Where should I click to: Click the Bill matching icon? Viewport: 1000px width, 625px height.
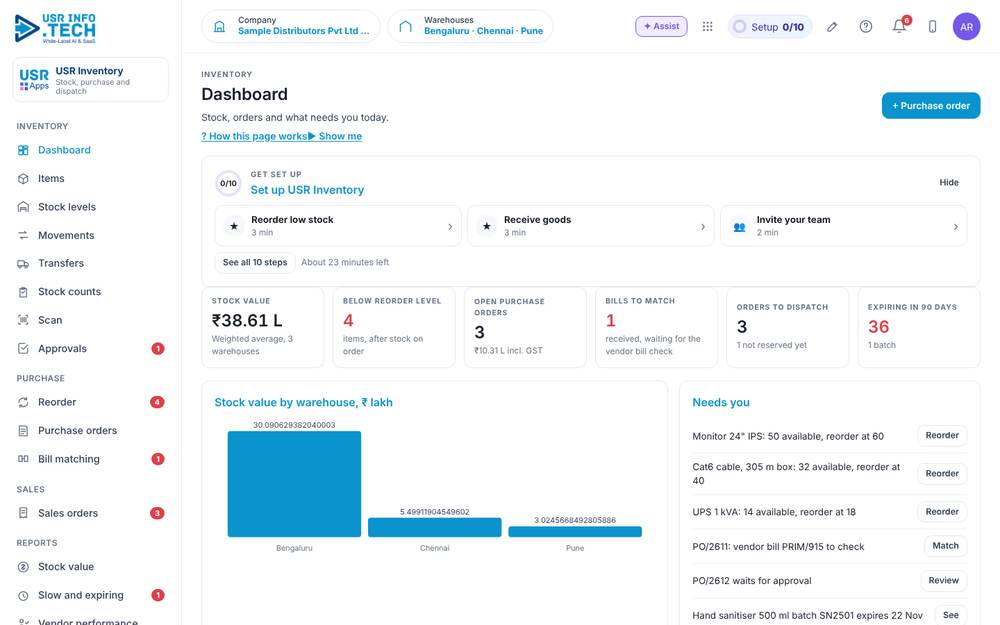(23, 459)
